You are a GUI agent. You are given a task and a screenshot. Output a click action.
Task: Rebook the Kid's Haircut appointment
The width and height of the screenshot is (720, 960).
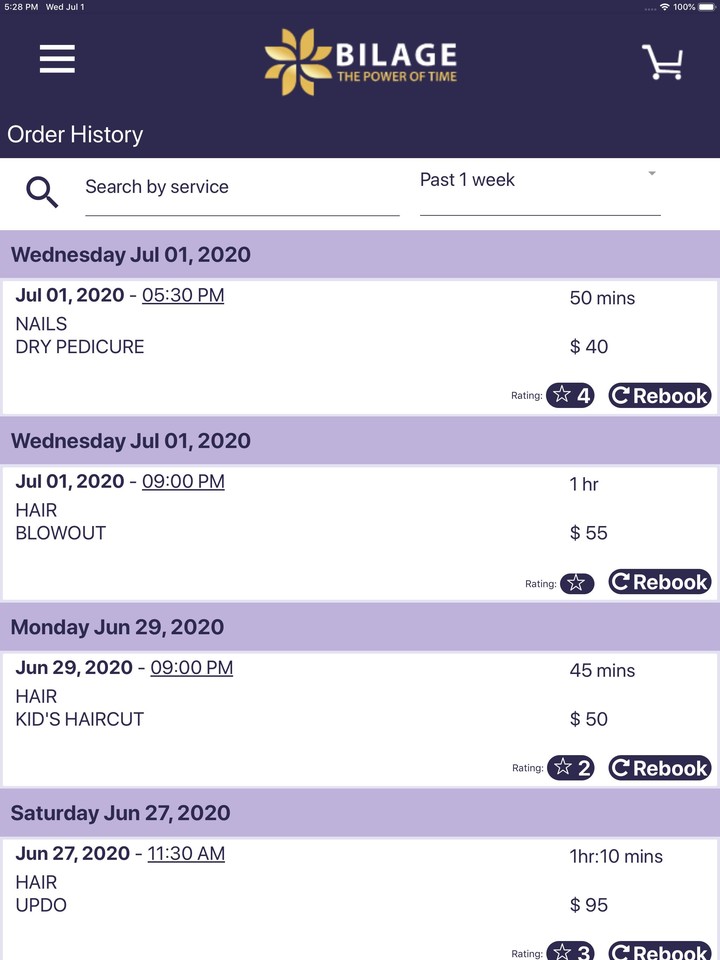(x=660, y=768)
